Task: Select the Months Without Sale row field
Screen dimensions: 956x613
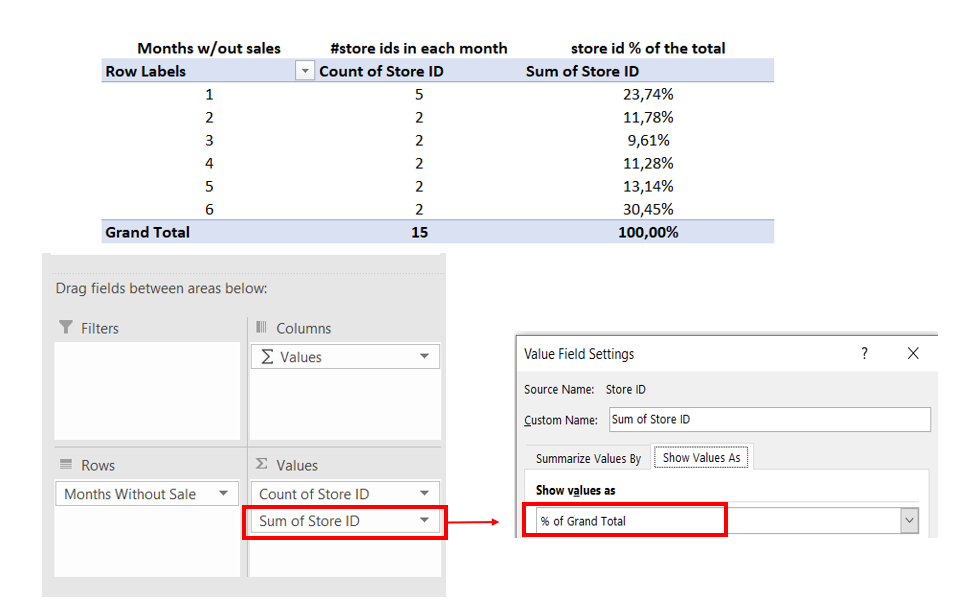Action: pos(147,493)
